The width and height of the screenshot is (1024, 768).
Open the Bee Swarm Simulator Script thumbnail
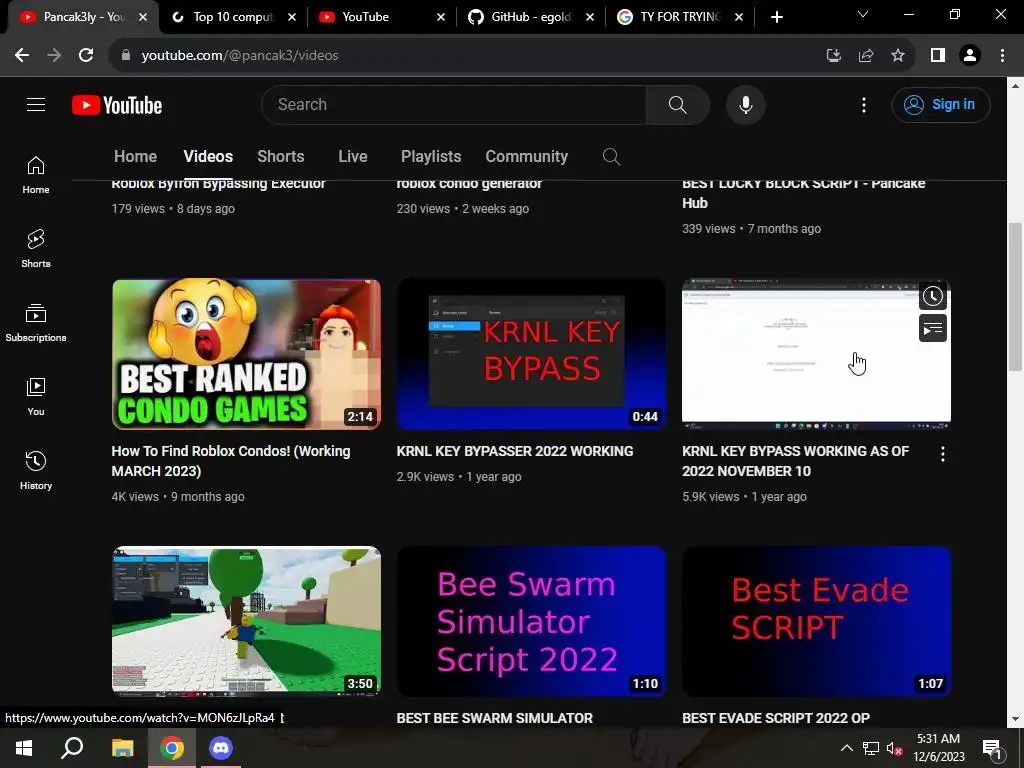[x=531, y=622]
